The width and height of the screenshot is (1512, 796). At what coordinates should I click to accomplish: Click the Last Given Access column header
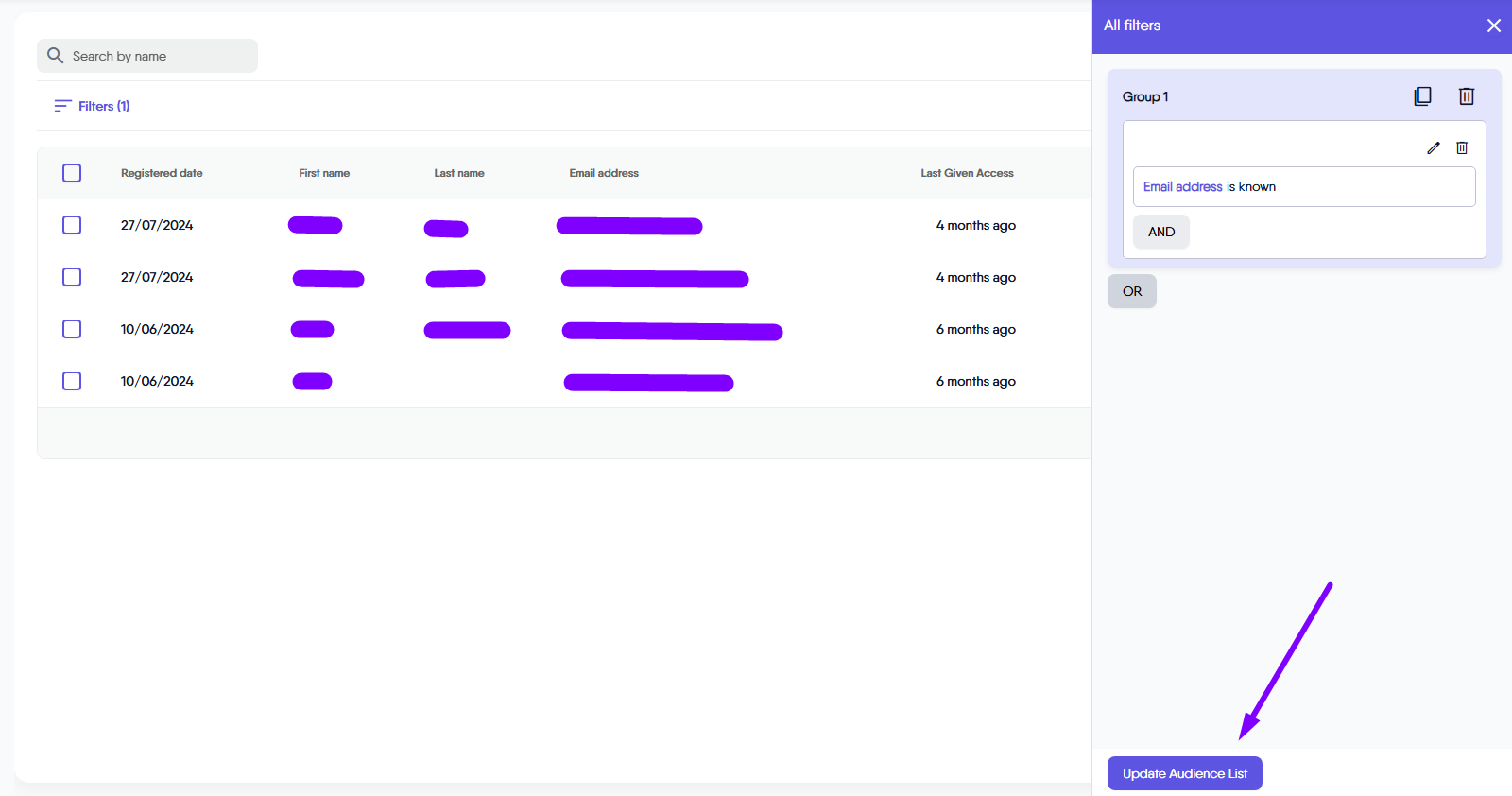[x=967, y=173]
